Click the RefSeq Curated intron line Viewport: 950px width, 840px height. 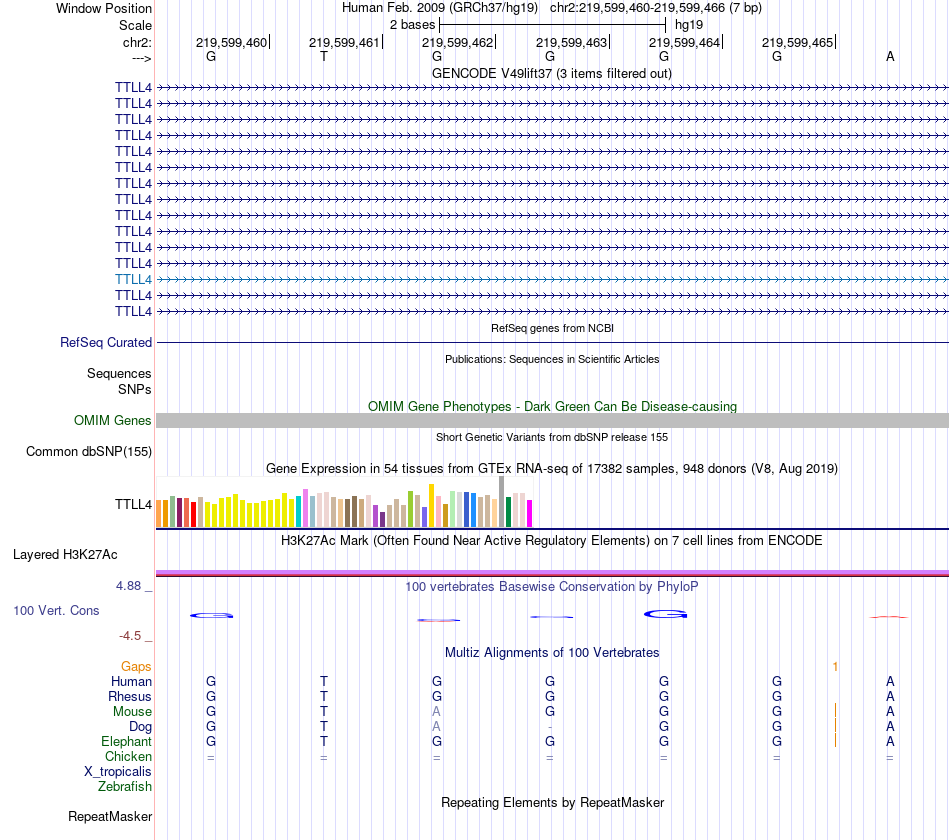tap(552, 342)
